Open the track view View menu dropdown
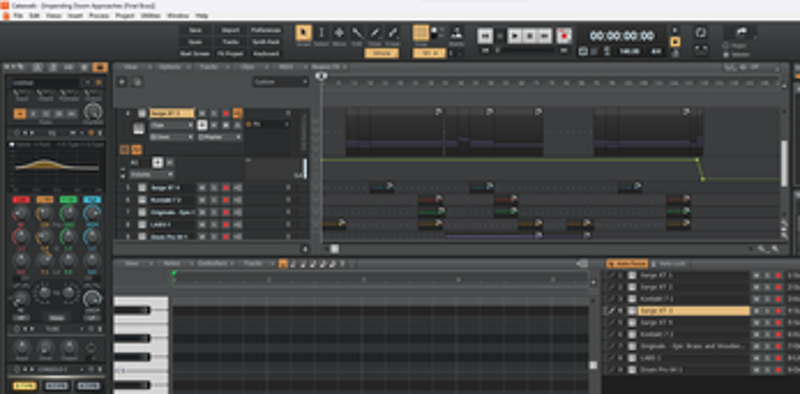Viewport: 800px width, 394px height. click(134, 67)
